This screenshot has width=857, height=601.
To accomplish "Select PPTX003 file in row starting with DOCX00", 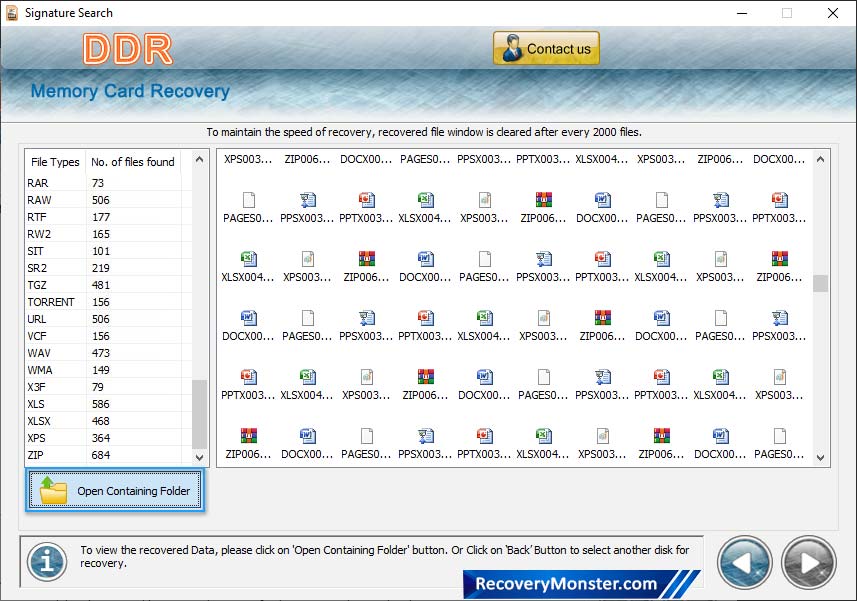I will pos(425,326).
